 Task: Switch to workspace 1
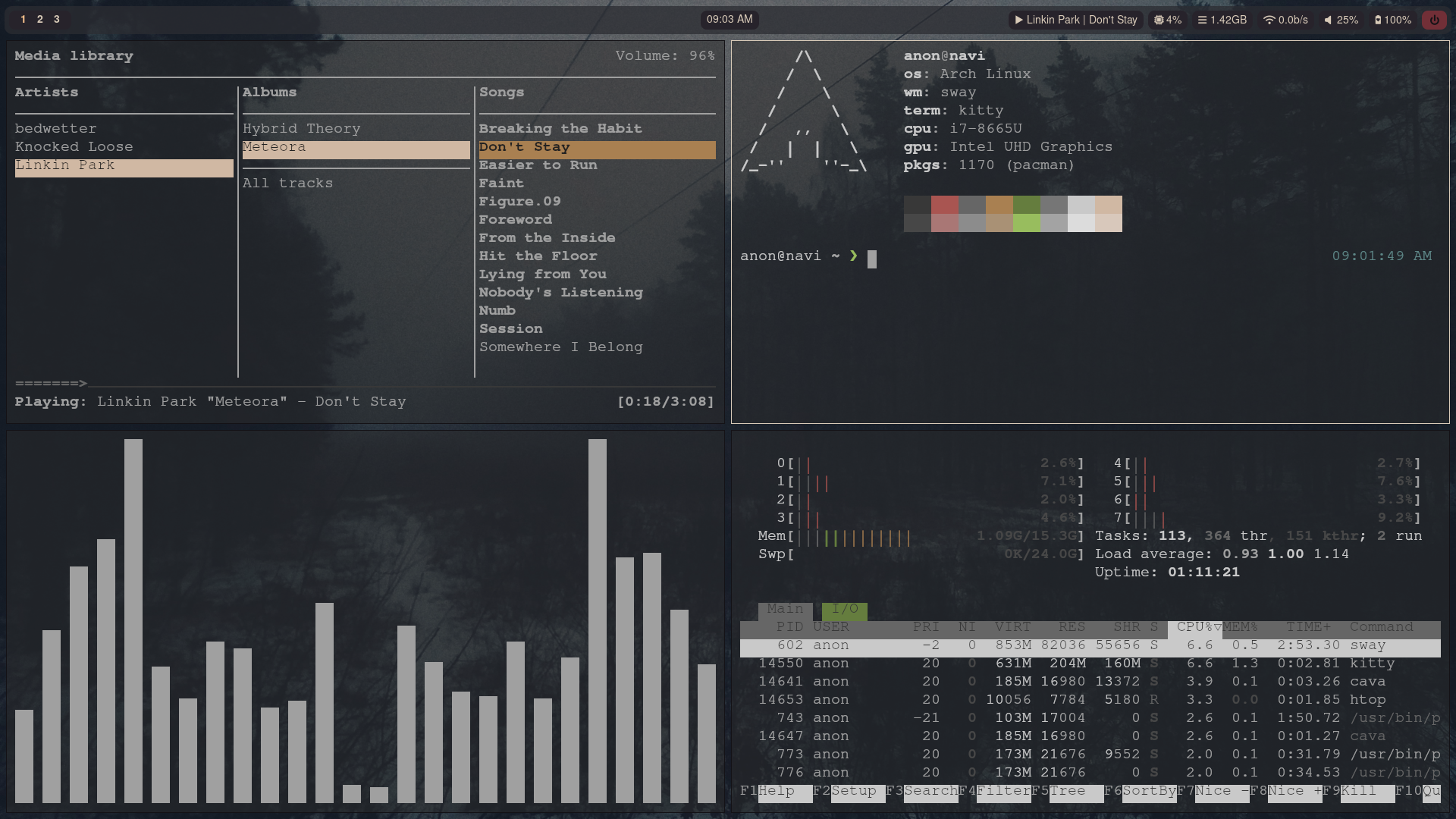point(23,20)
